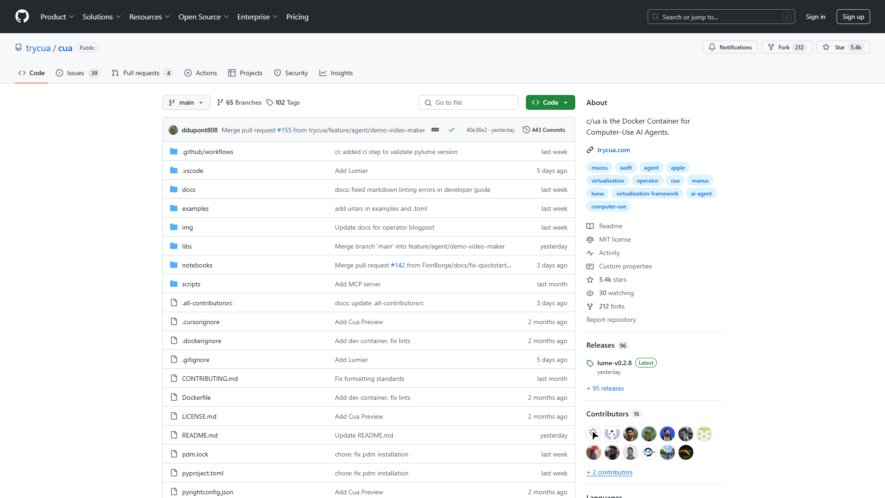Viewport: 885px width, 498px height.
Task: Click the Sign up button
Action: (x=853, y=17)
